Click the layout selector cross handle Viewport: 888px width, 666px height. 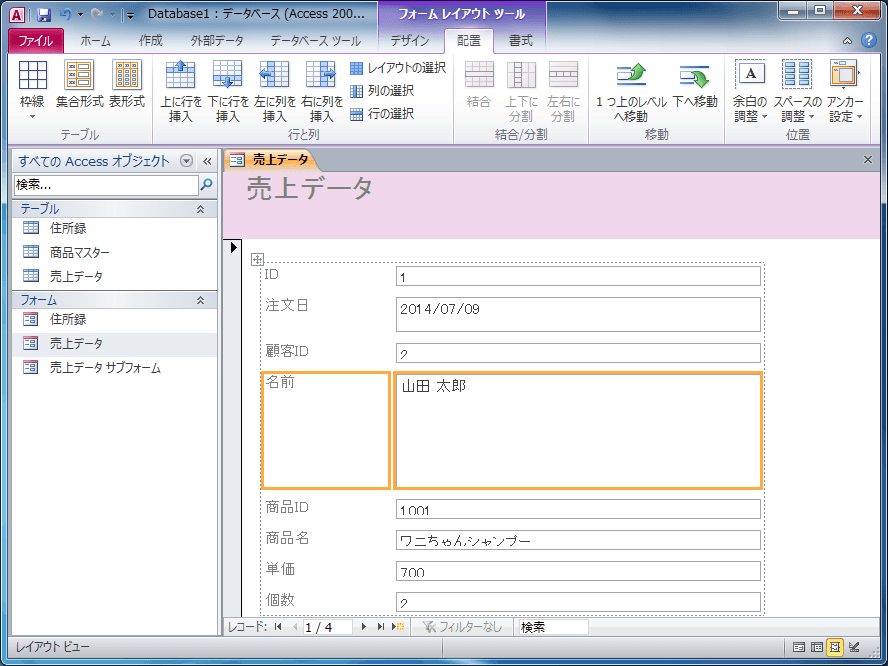(257, 259)
